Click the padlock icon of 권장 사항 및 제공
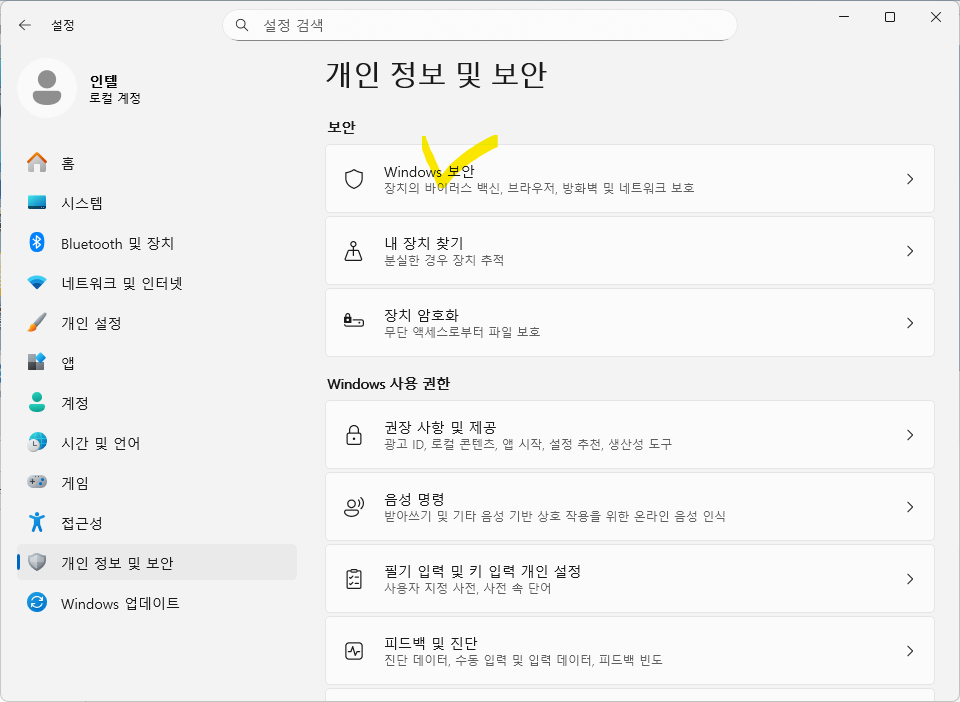 [x=354, y=435]
